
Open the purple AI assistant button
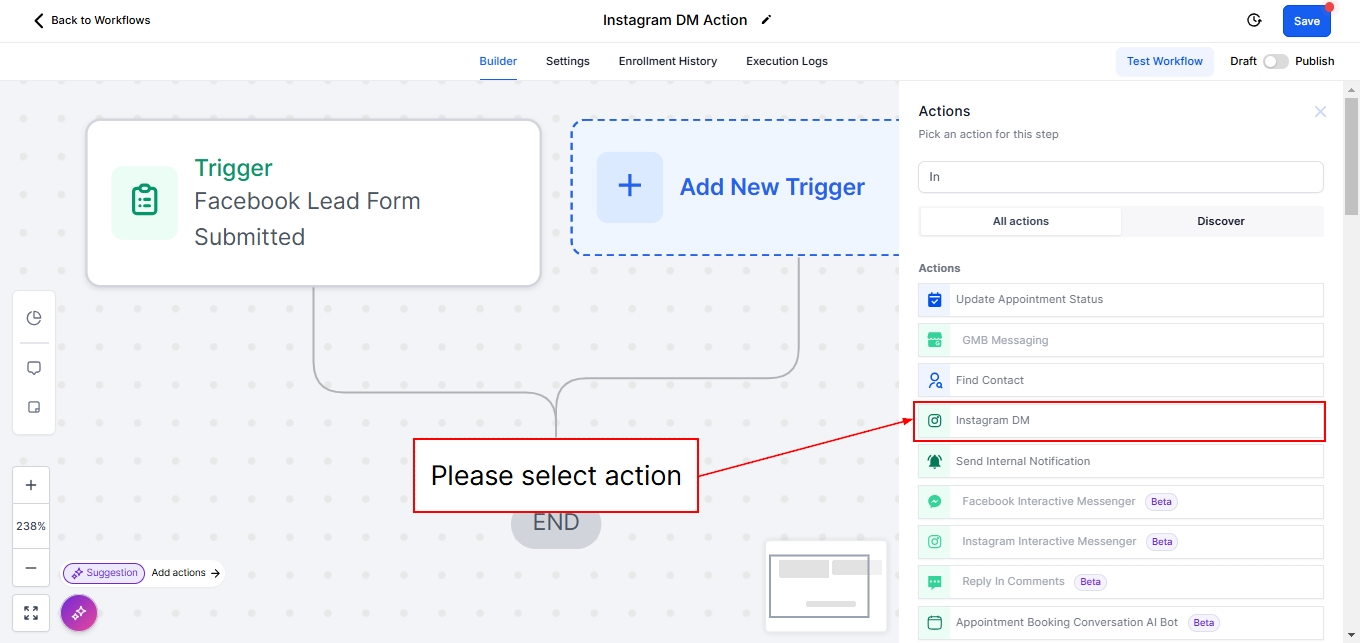[x=79, y=612]
